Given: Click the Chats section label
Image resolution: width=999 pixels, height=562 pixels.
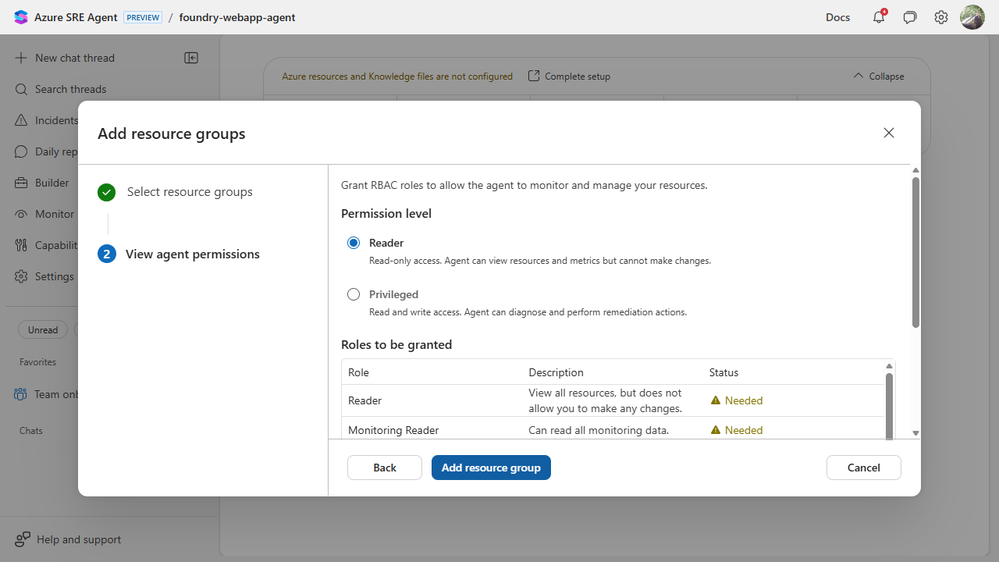Looking at the screenshot, I should point(31,431).
